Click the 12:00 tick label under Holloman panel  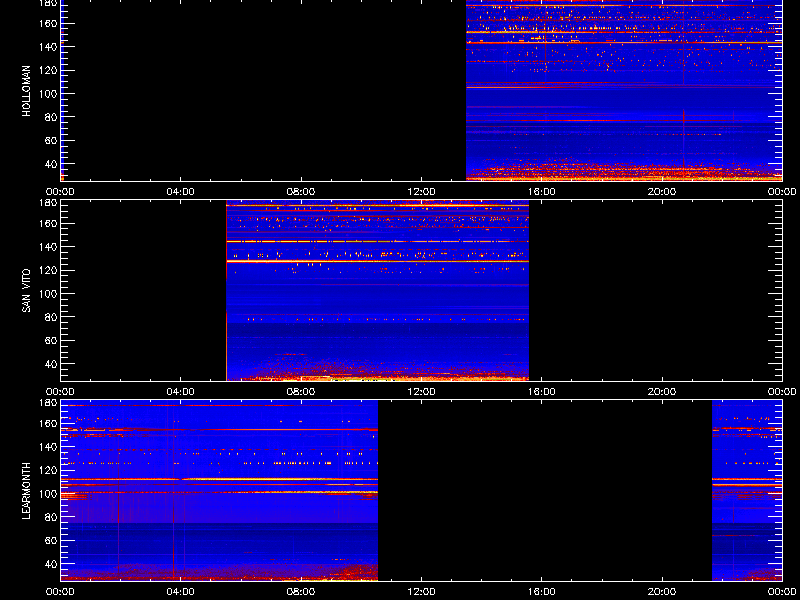pyautogui.click(x=421, y=192)
